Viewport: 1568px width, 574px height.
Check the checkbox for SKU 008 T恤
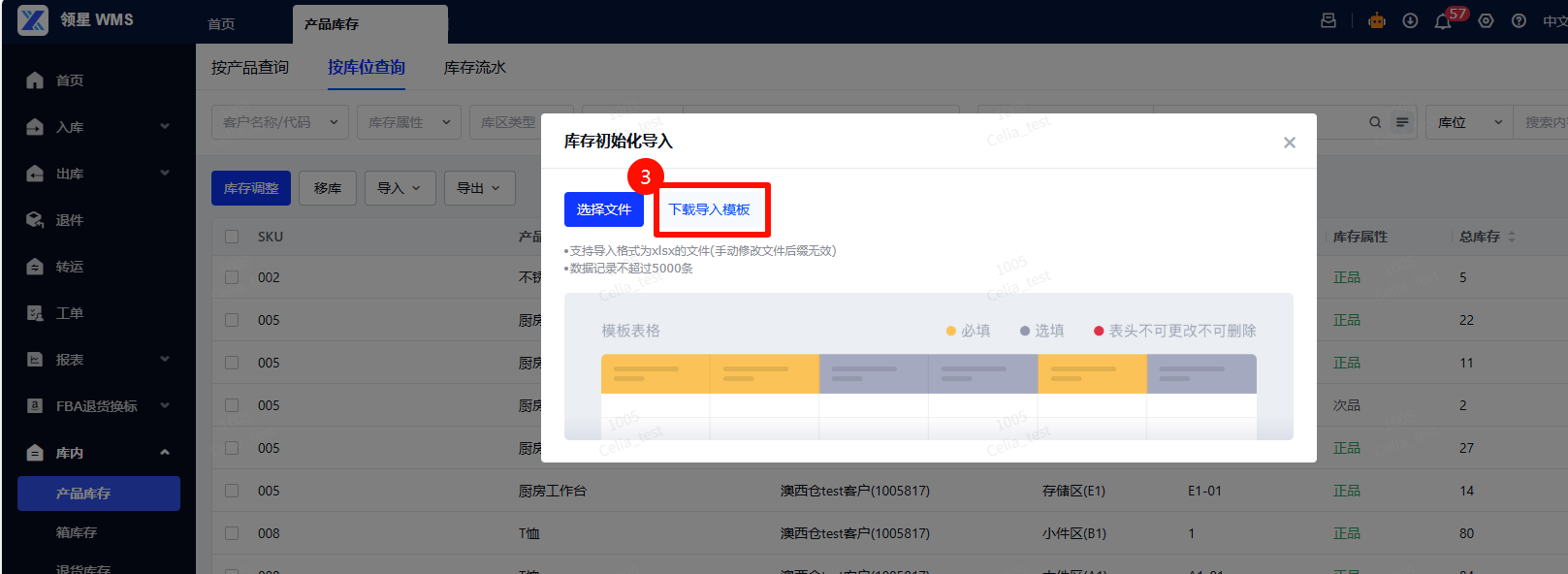pos(232,533)
